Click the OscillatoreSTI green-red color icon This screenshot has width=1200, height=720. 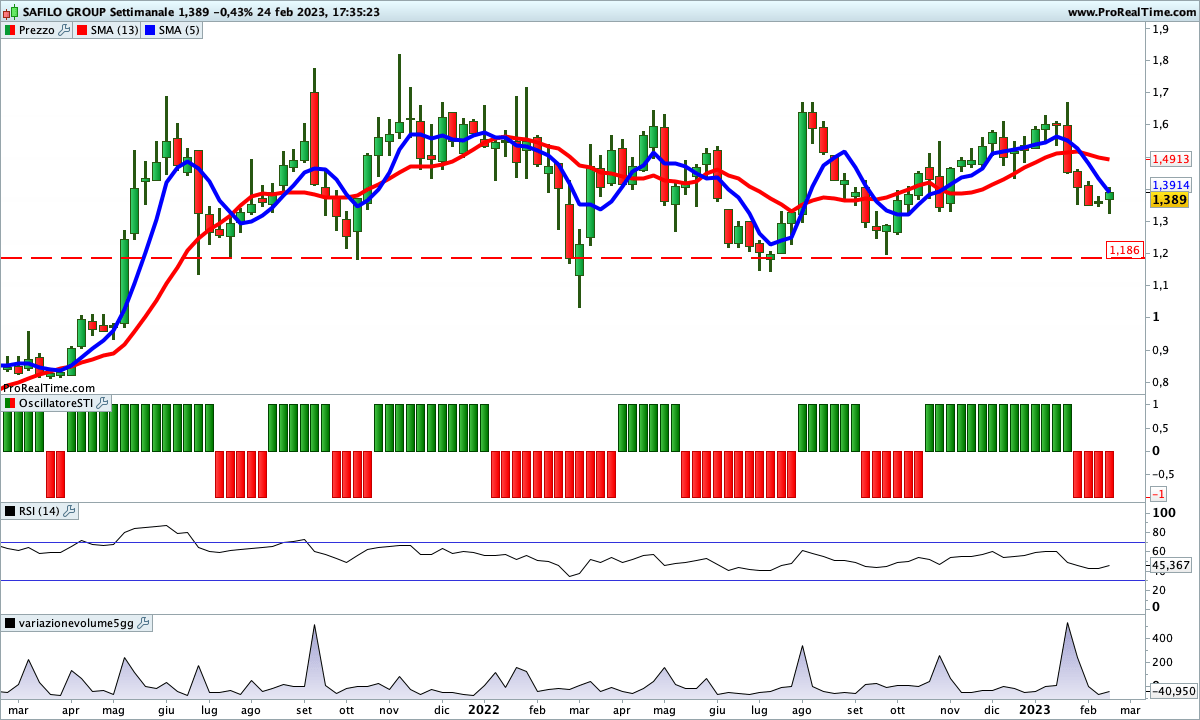10,403
